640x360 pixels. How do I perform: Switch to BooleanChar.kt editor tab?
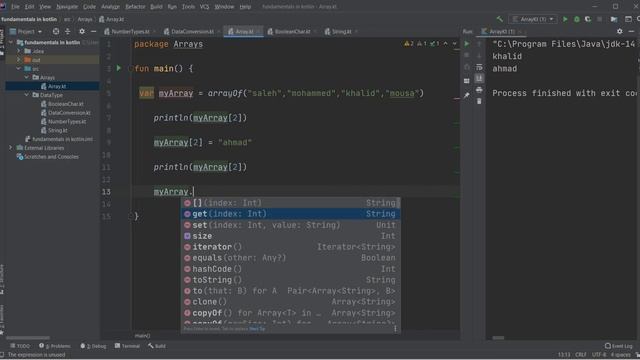pos(291,31)
